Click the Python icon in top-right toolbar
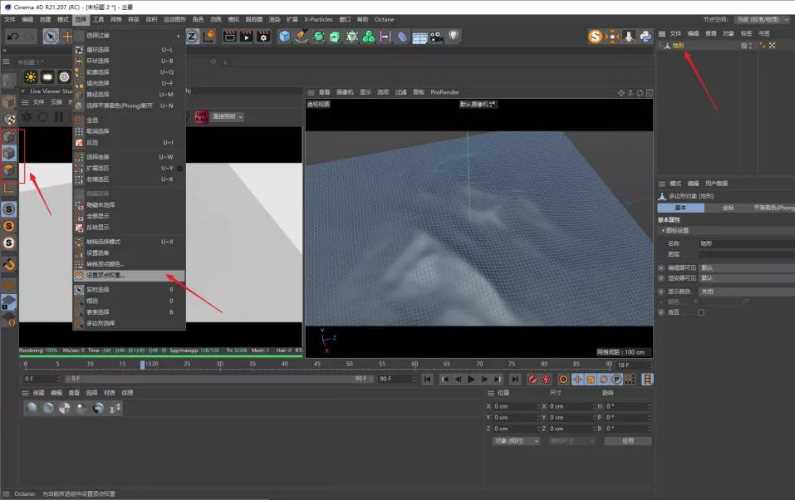The width and height of the screenshot is (795, 500). click(645, 37)
